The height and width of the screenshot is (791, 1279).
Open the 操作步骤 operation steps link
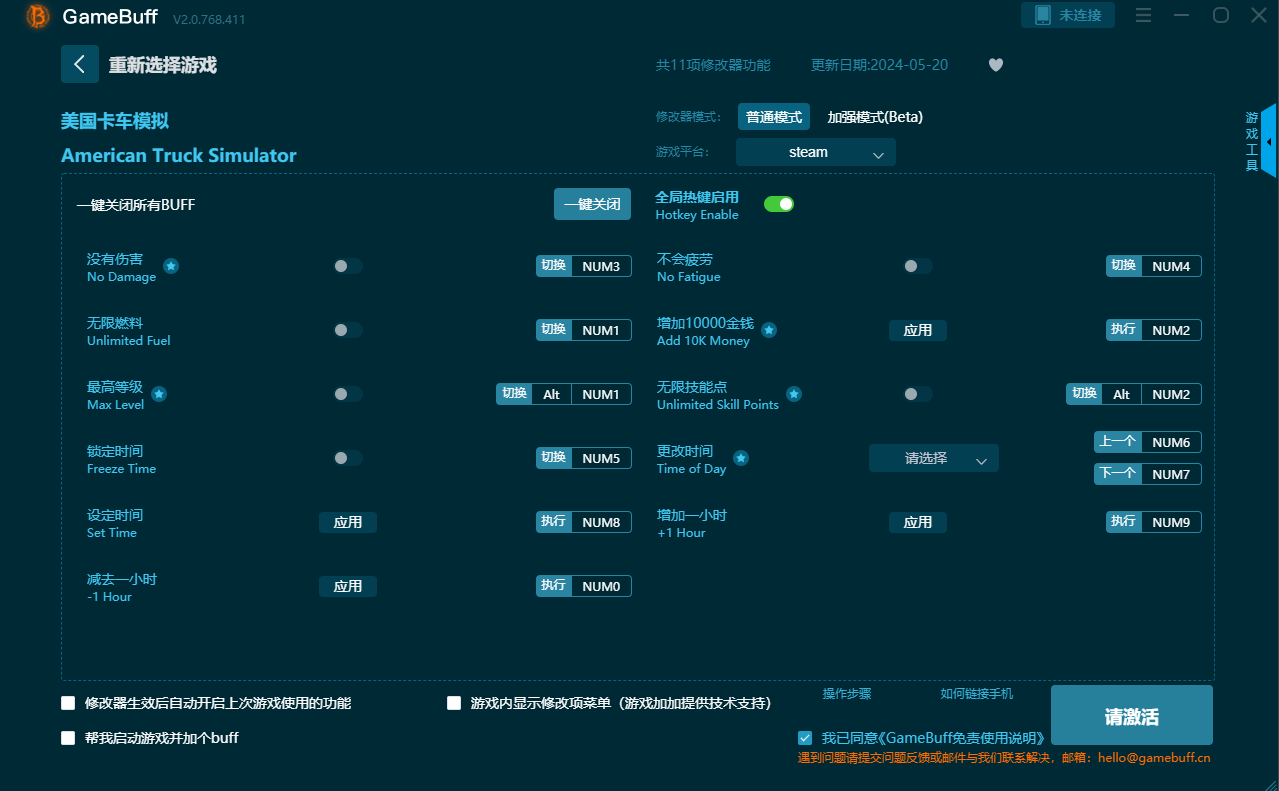(847, 694)
